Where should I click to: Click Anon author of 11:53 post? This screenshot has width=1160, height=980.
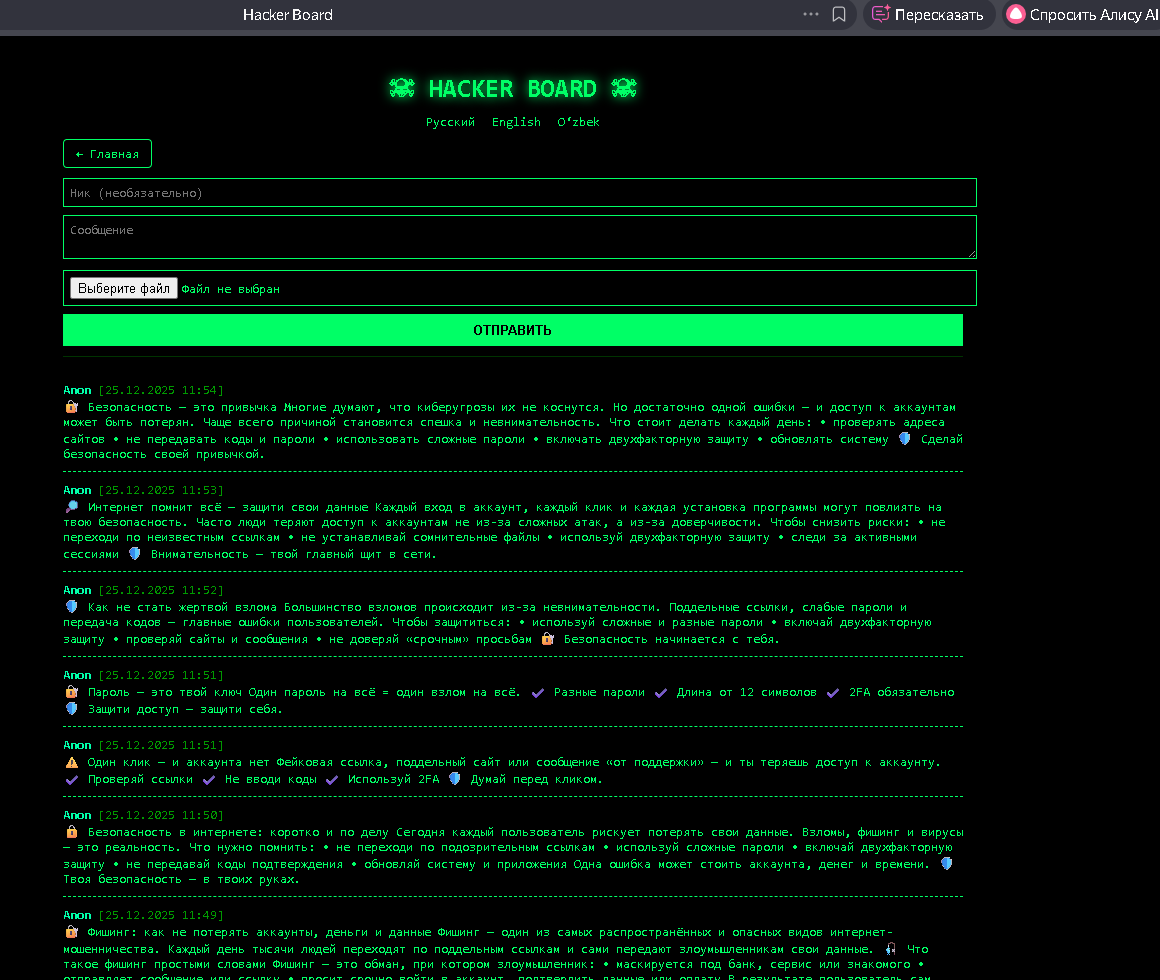point(77,490)
